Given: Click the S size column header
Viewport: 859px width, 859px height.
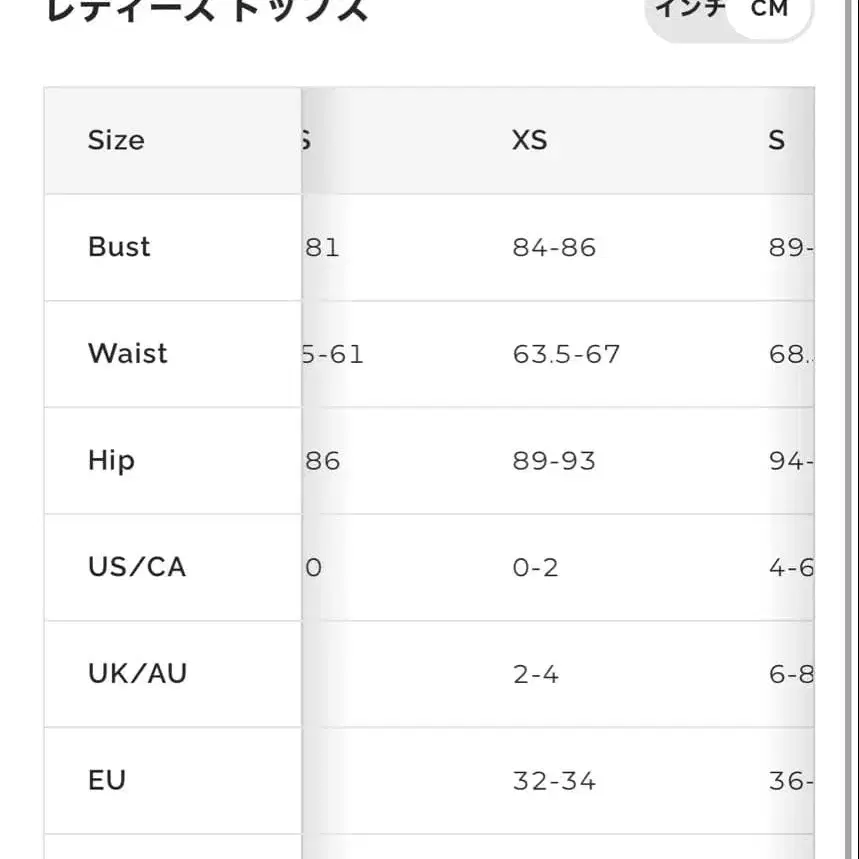Looking at the screenshot, I should (777, 140).
